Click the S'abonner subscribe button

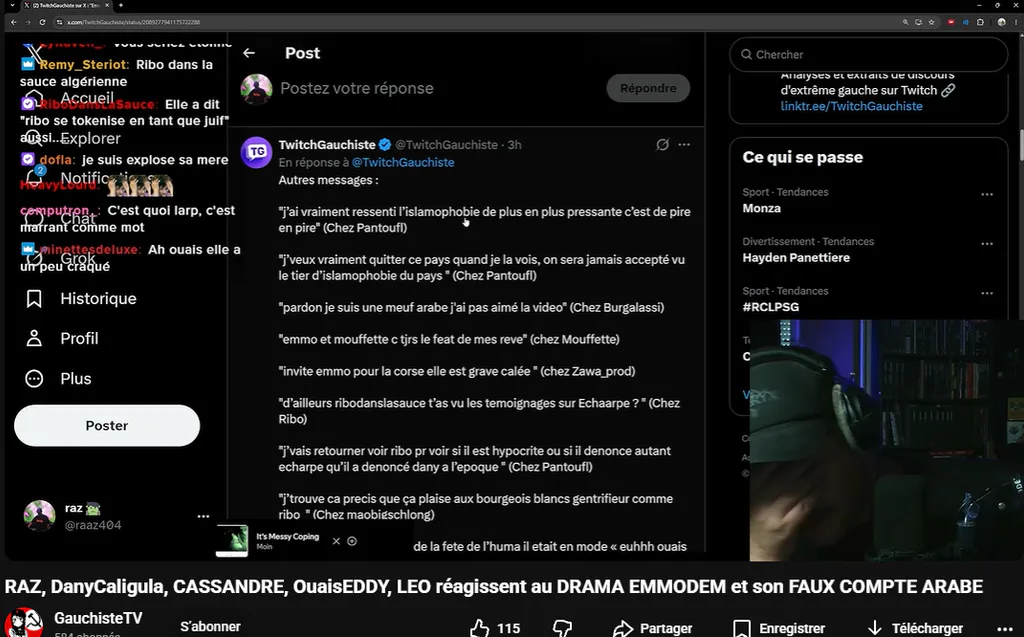(x=210, y=627)
